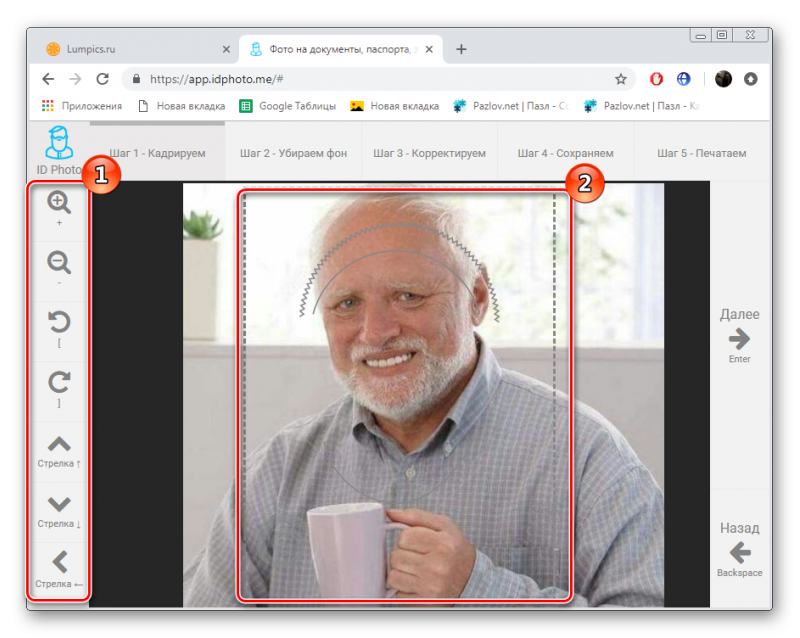Screen dimensions: 800x638
Task: Open the Новая вкладка bookmark with picture icon
Action: click(x=394, y=106)
